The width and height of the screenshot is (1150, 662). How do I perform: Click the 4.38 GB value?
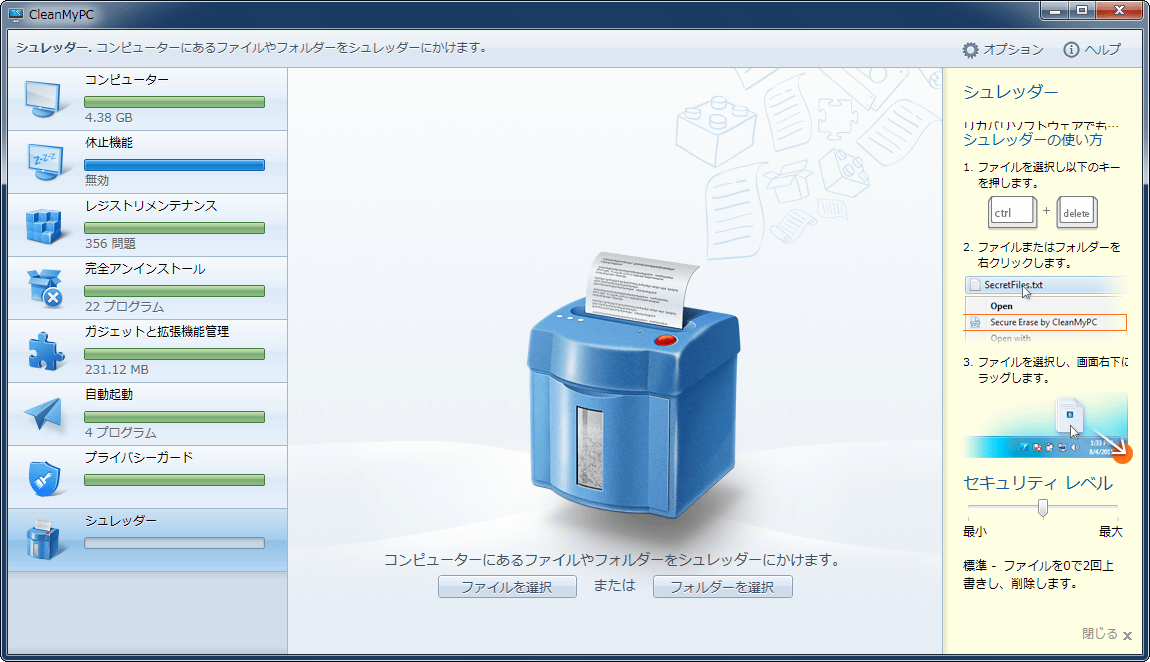[109, 117]
